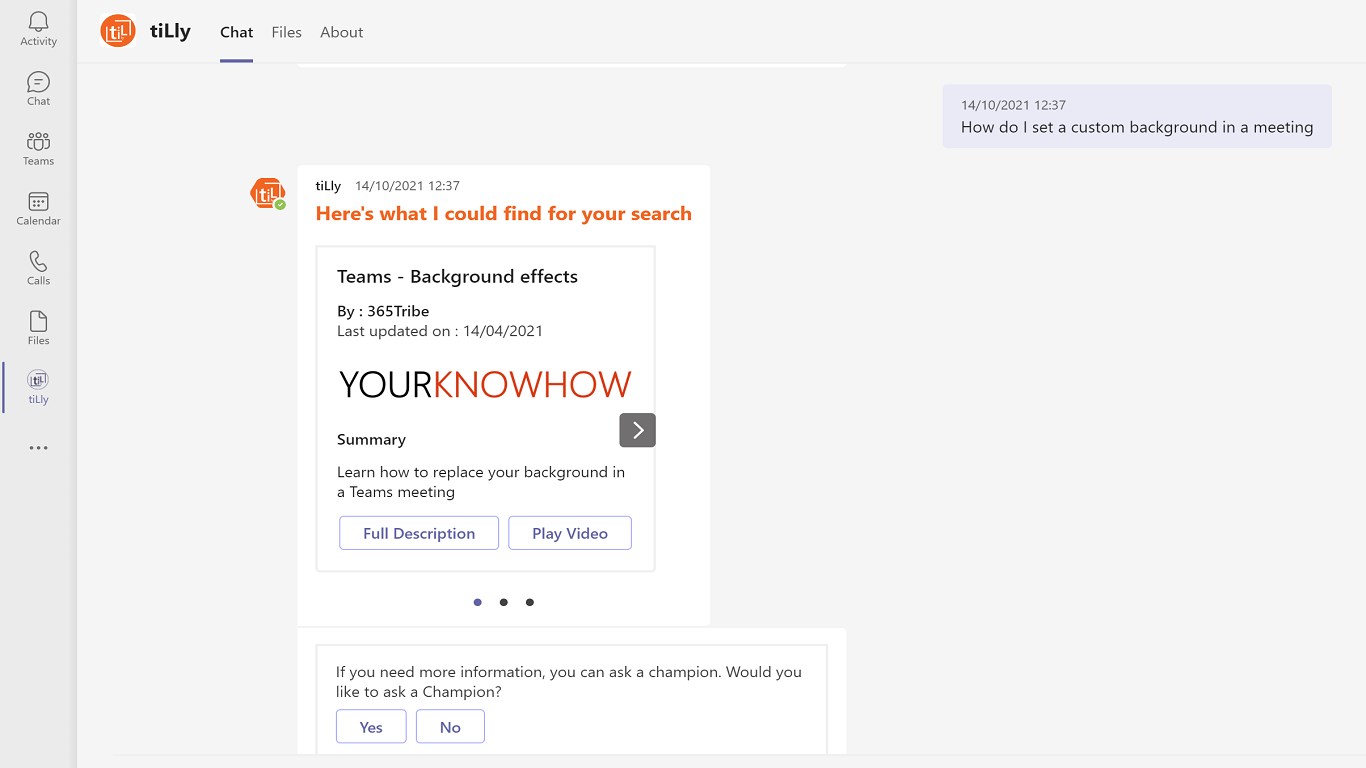Open the Files sidebar icon
The height and width of the screenshot is (768, 1366).
pyautogui.click(x=38, y=328)
